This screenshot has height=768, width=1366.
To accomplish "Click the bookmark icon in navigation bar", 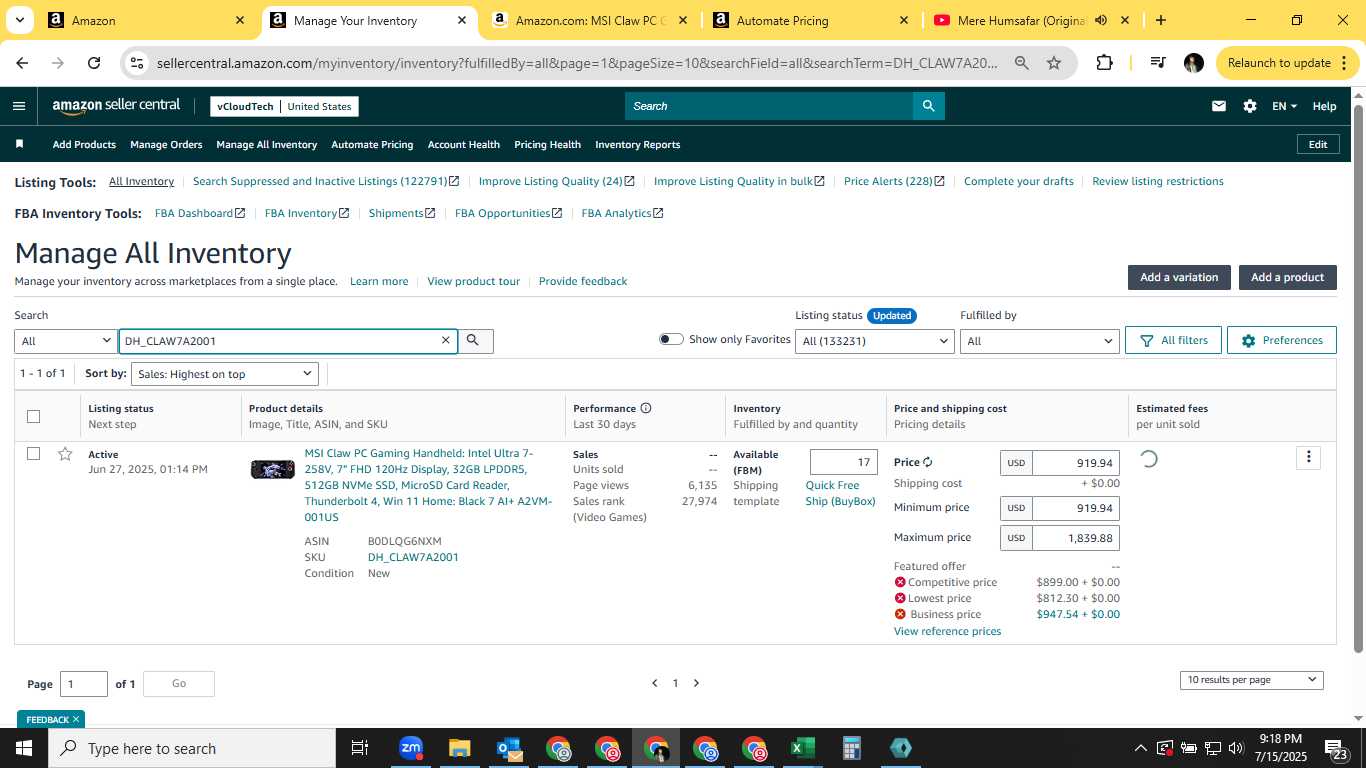I will pyautogui.click(x=19, y=144).
